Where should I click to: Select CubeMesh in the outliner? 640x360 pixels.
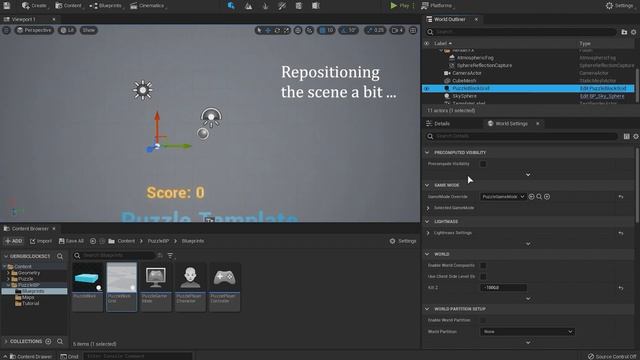click(x=464, y=81)
